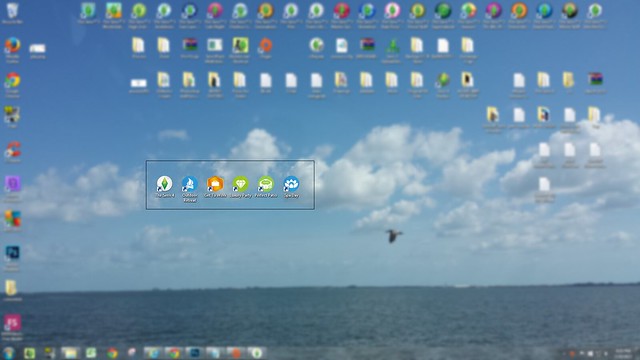Select the Outdoor Retreat shortcut icon
This screenshot has width=640, height=360.
pos(190,184)
